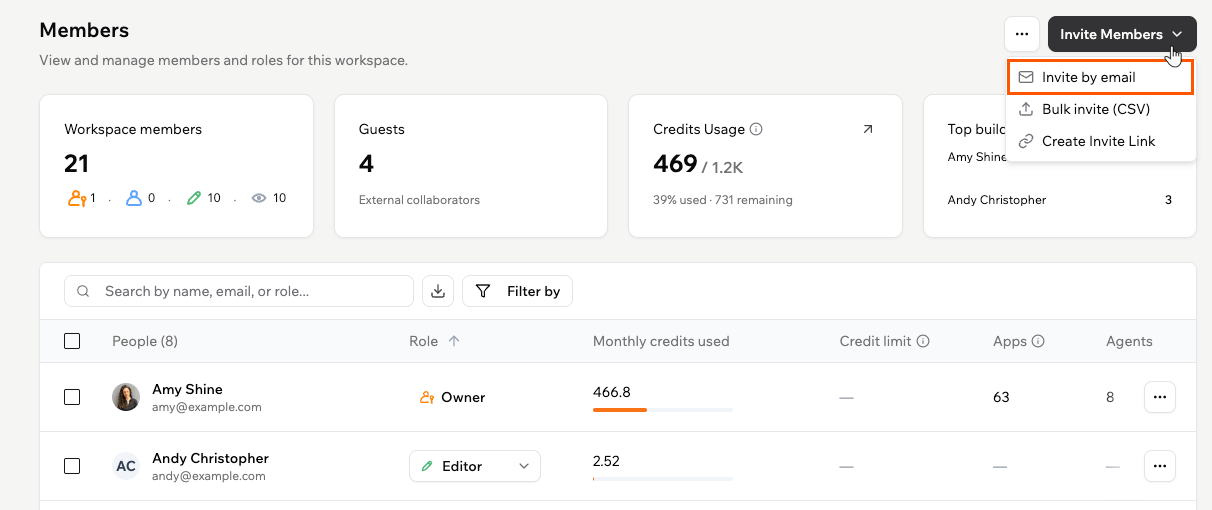Open the Filter by button
1212x510 pixels.
tap(517, 291)
